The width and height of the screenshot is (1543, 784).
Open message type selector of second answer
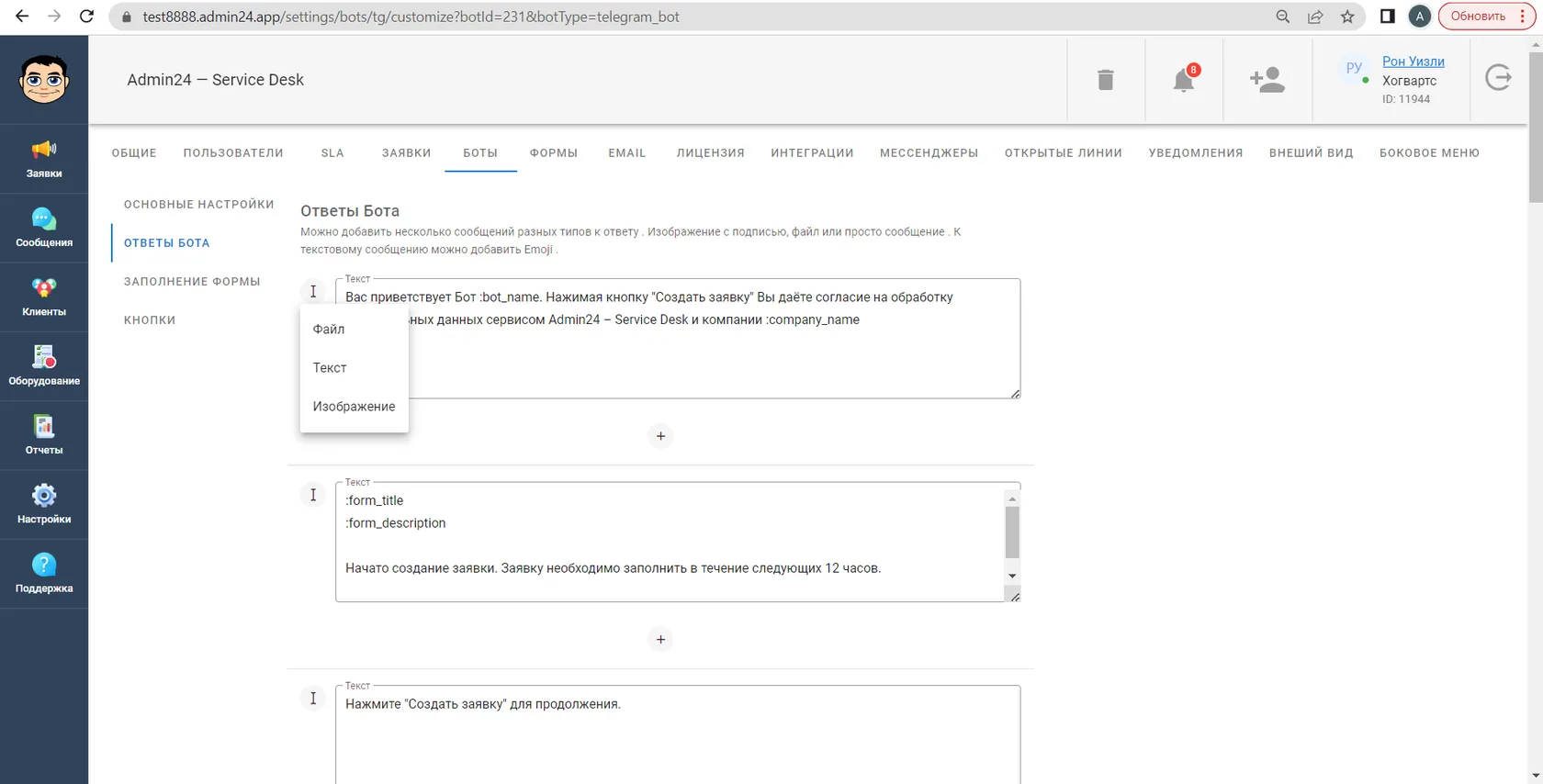click(313, 495)
